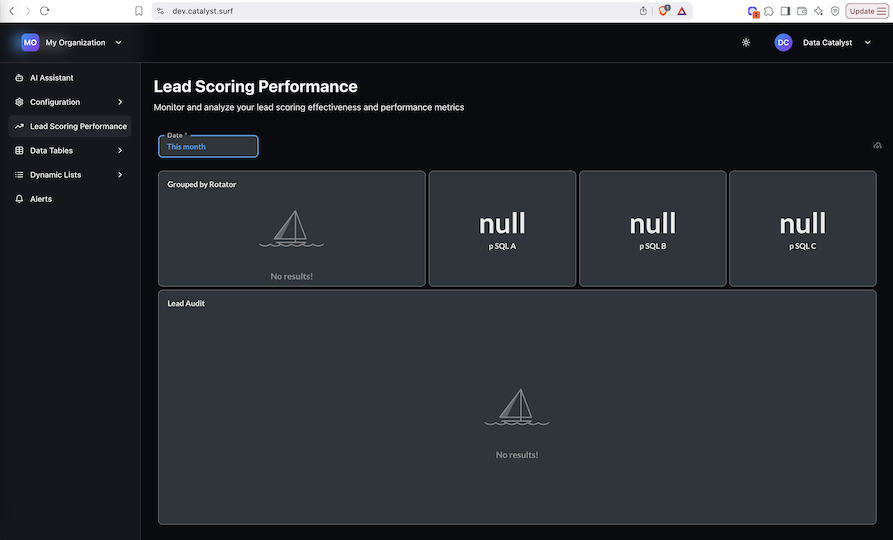Open the Brave wallet icon
This screenshot has width=893, height=540.
click(802, 11)
